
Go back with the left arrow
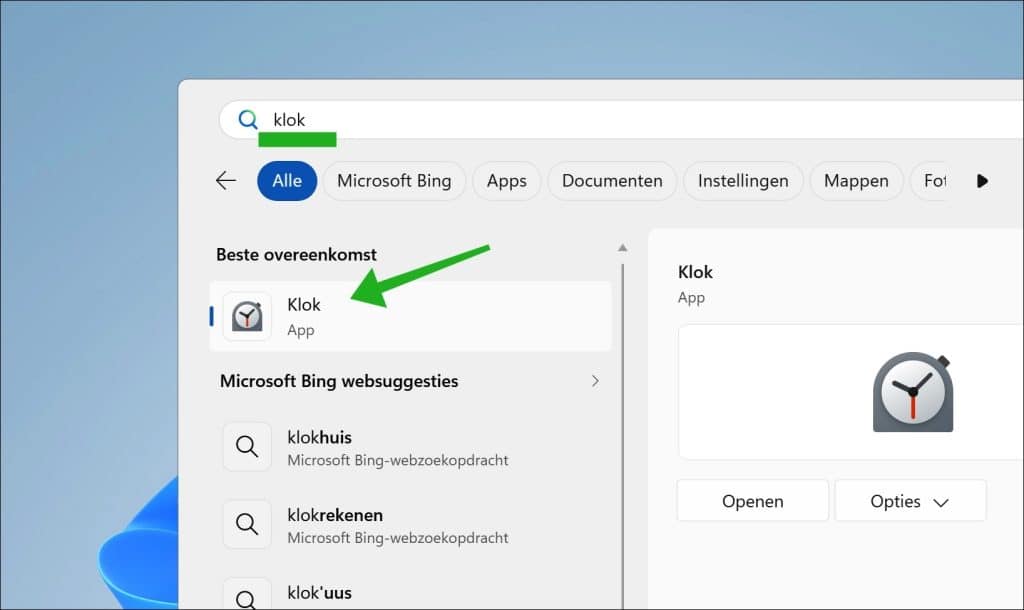point(225,180)
